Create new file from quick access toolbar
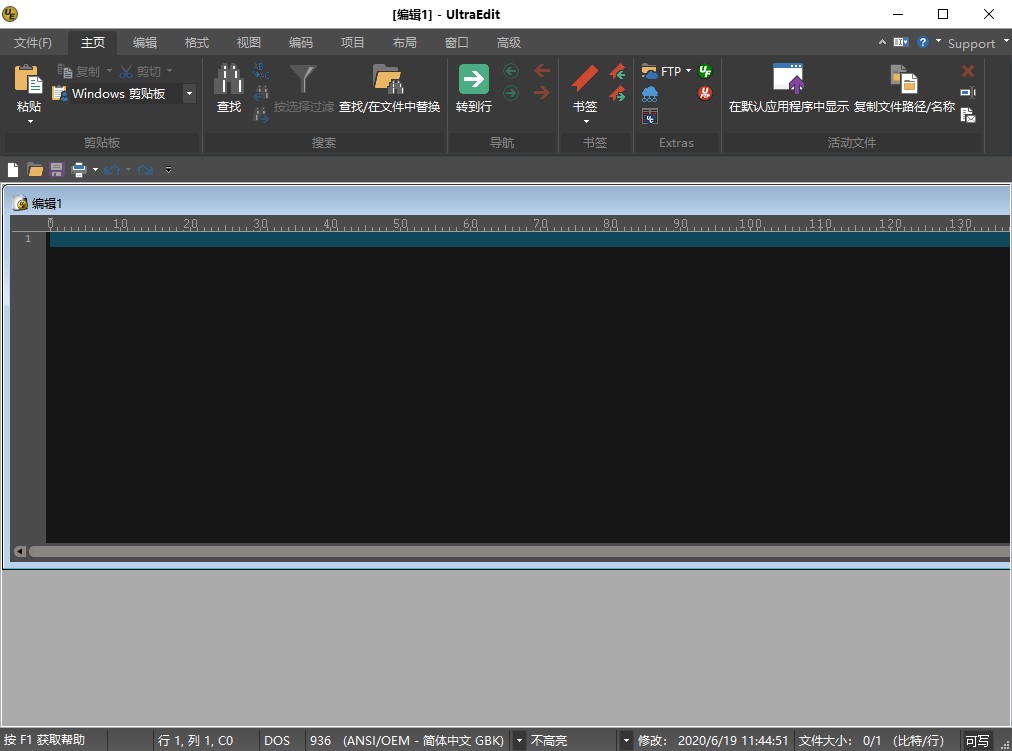1012x751 pixels. (x=13, y=170)
